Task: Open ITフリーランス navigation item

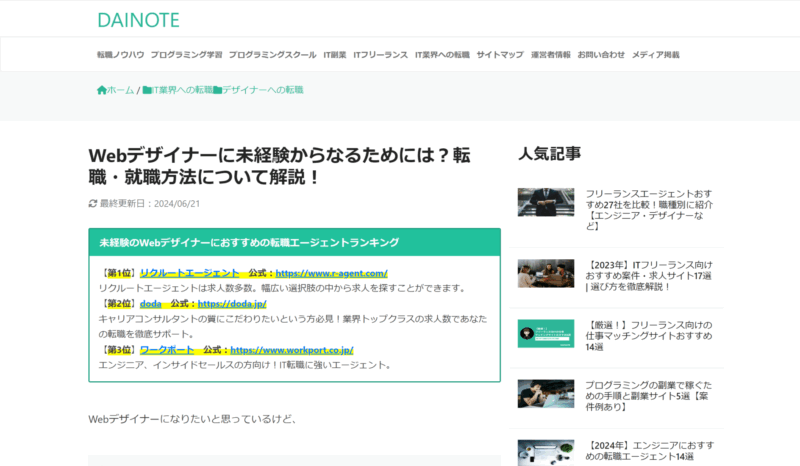Action: (x=380, y=54)
